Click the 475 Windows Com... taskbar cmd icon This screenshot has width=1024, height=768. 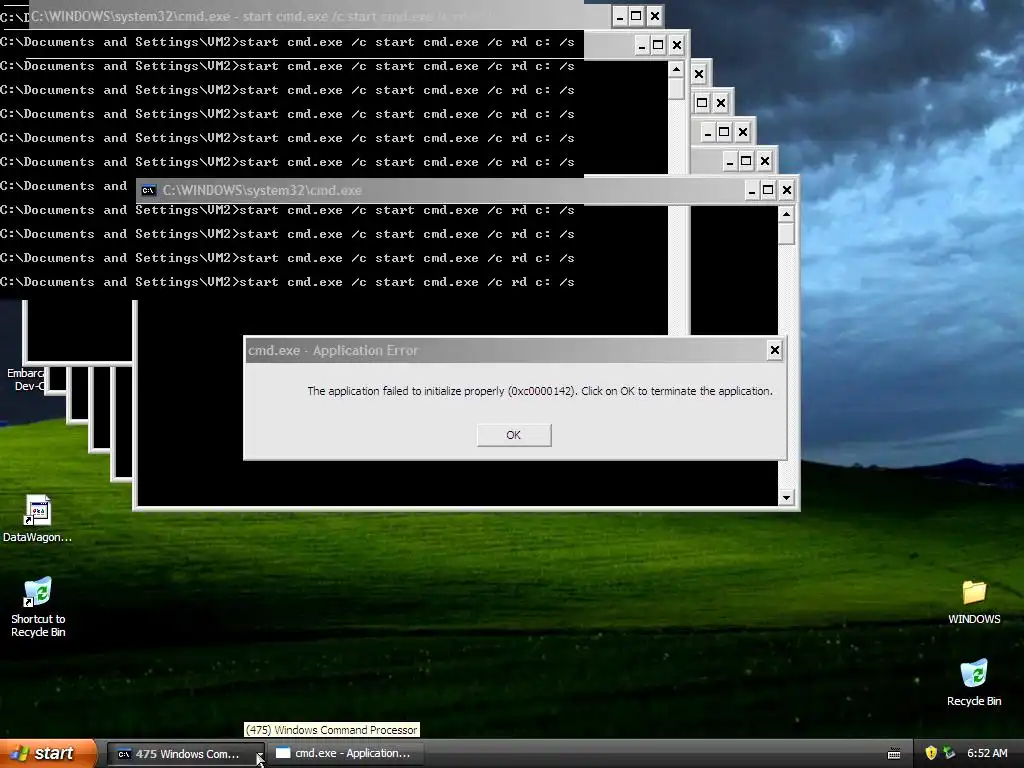[124, 754]
